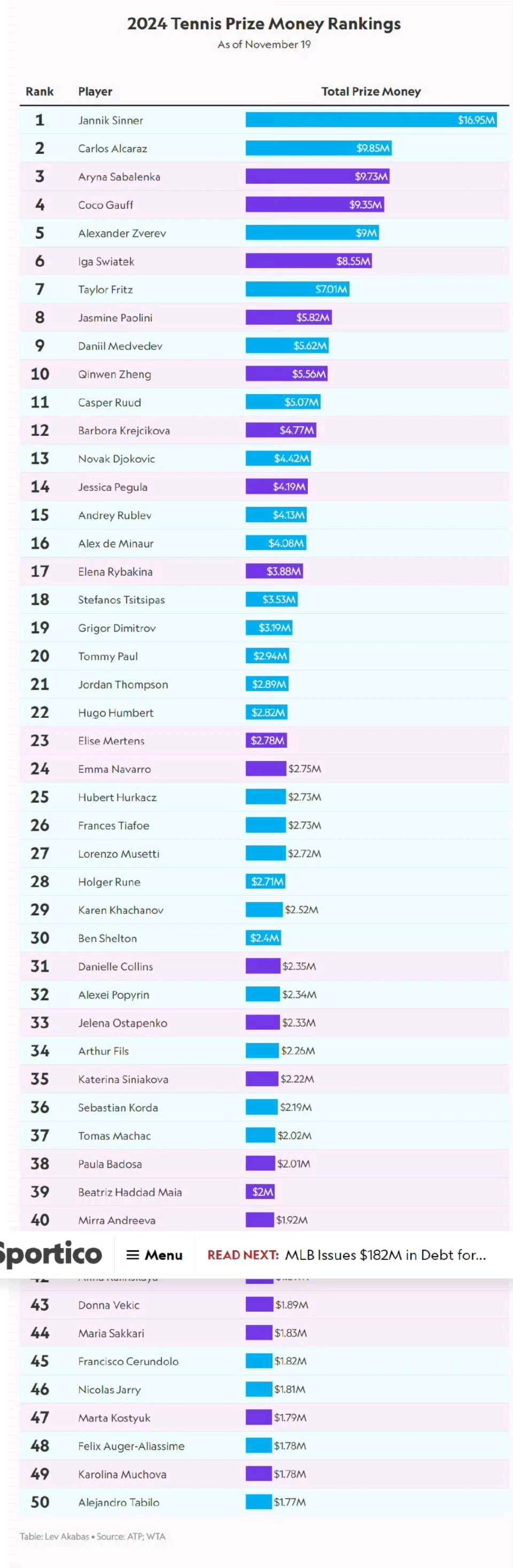Select the Ben Shelton $2.4M bar
Screen dimensions: 513x1568
263,938
